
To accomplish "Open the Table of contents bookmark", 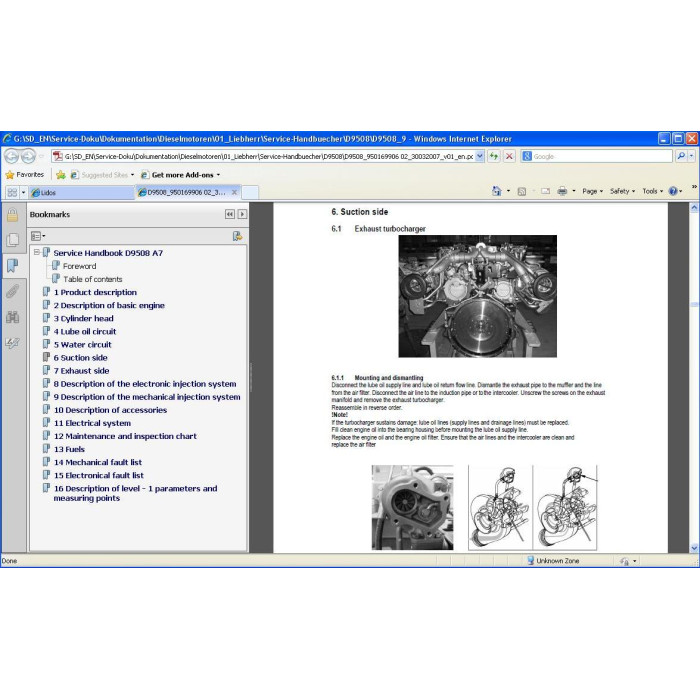I will pyautogui.click(x=92, y=279).
